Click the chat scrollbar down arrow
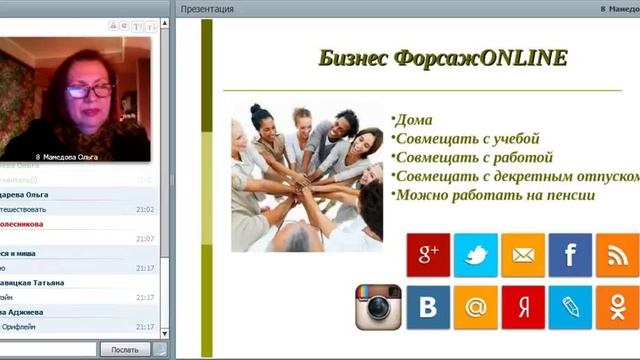 click(x=164, y=334)
